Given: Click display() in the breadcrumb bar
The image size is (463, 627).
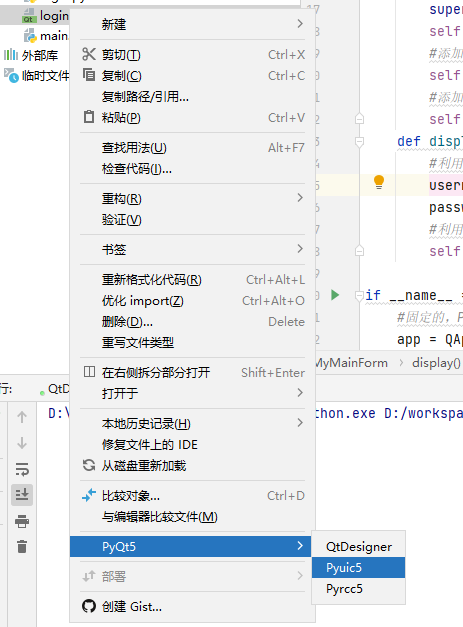Looking at the screenshot, I should 436,363.
